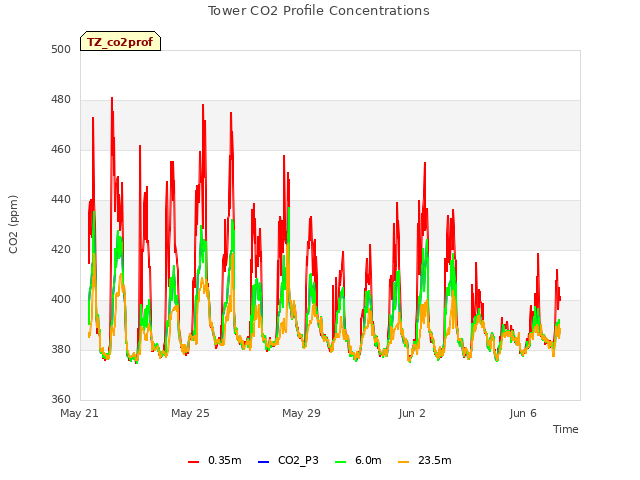
Task: Click the 360 y-axis tick label
Action: coord(61,399)
